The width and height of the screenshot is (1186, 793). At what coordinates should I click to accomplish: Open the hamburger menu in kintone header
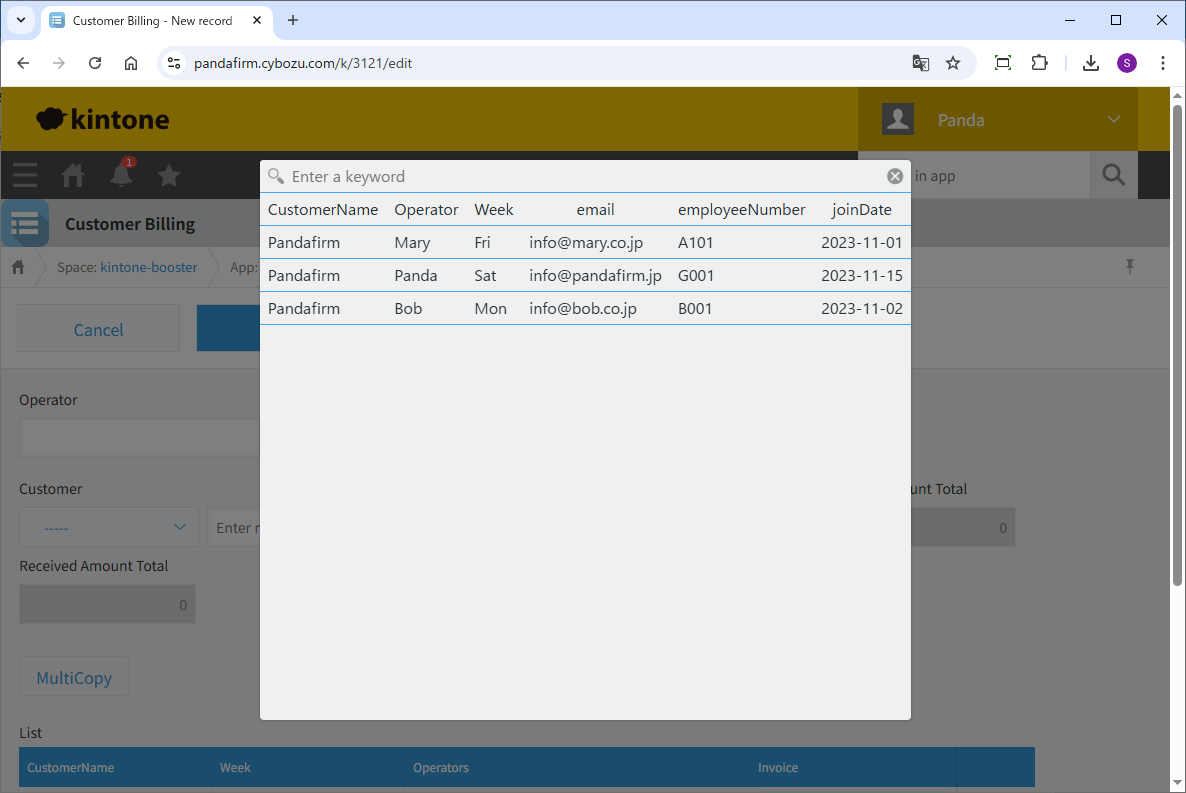[25, 176]
